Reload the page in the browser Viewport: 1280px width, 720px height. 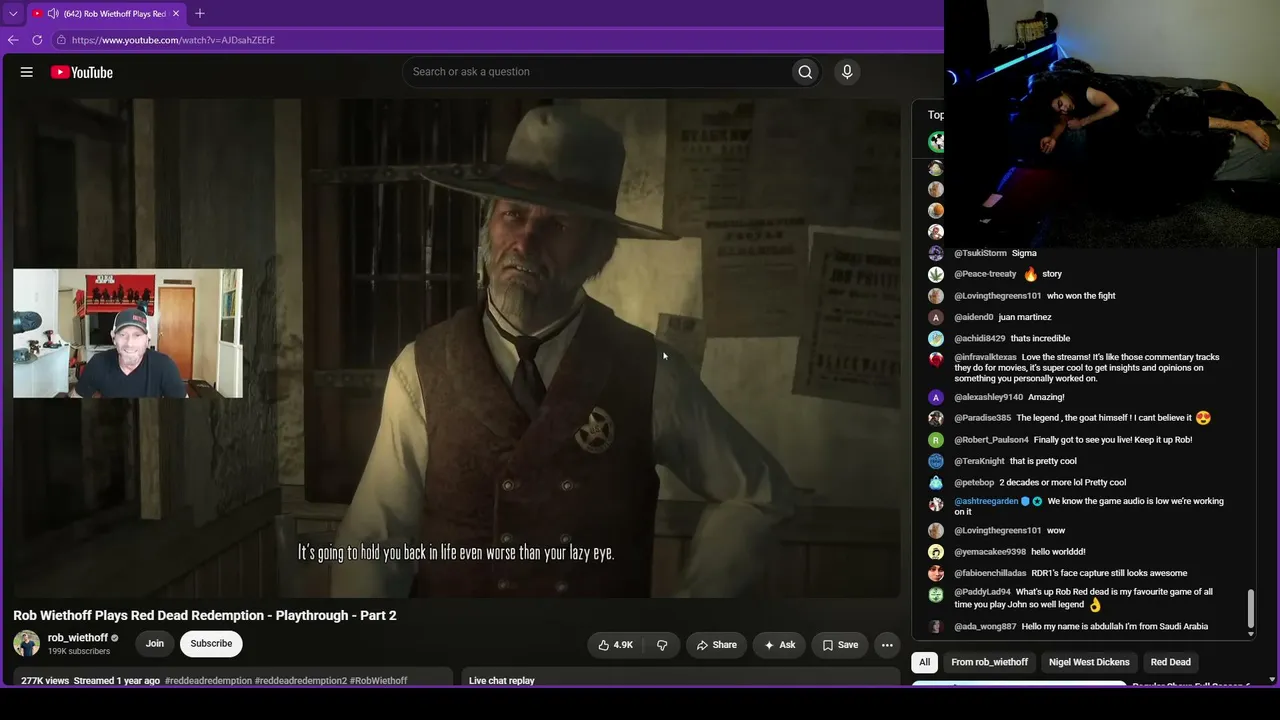tap(37, 40)
